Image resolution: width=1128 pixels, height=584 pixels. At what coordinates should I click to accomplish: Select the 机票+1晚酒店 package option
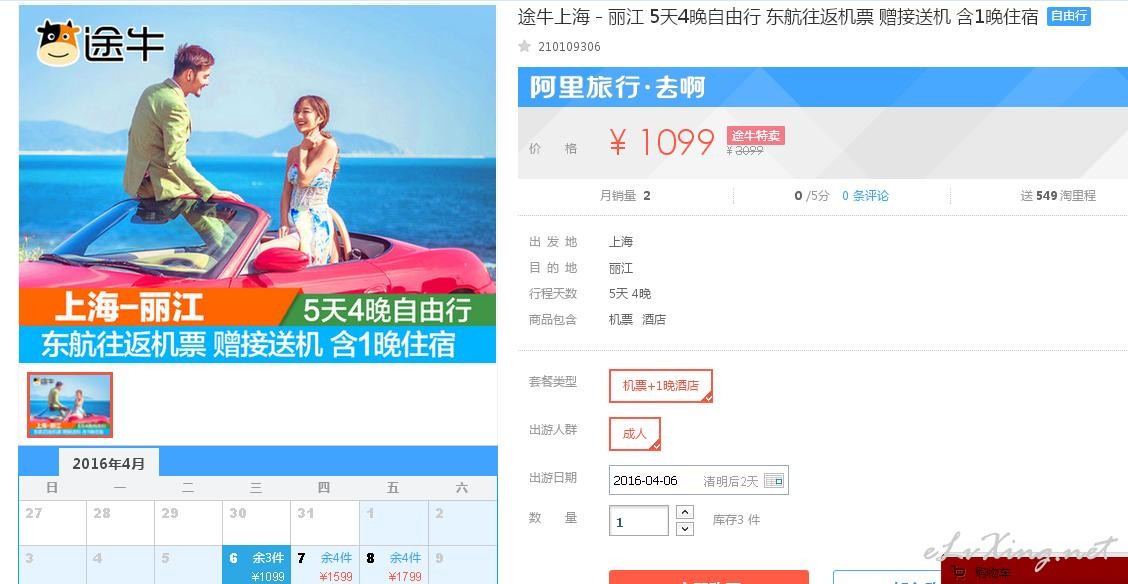(x=660, y=385)
